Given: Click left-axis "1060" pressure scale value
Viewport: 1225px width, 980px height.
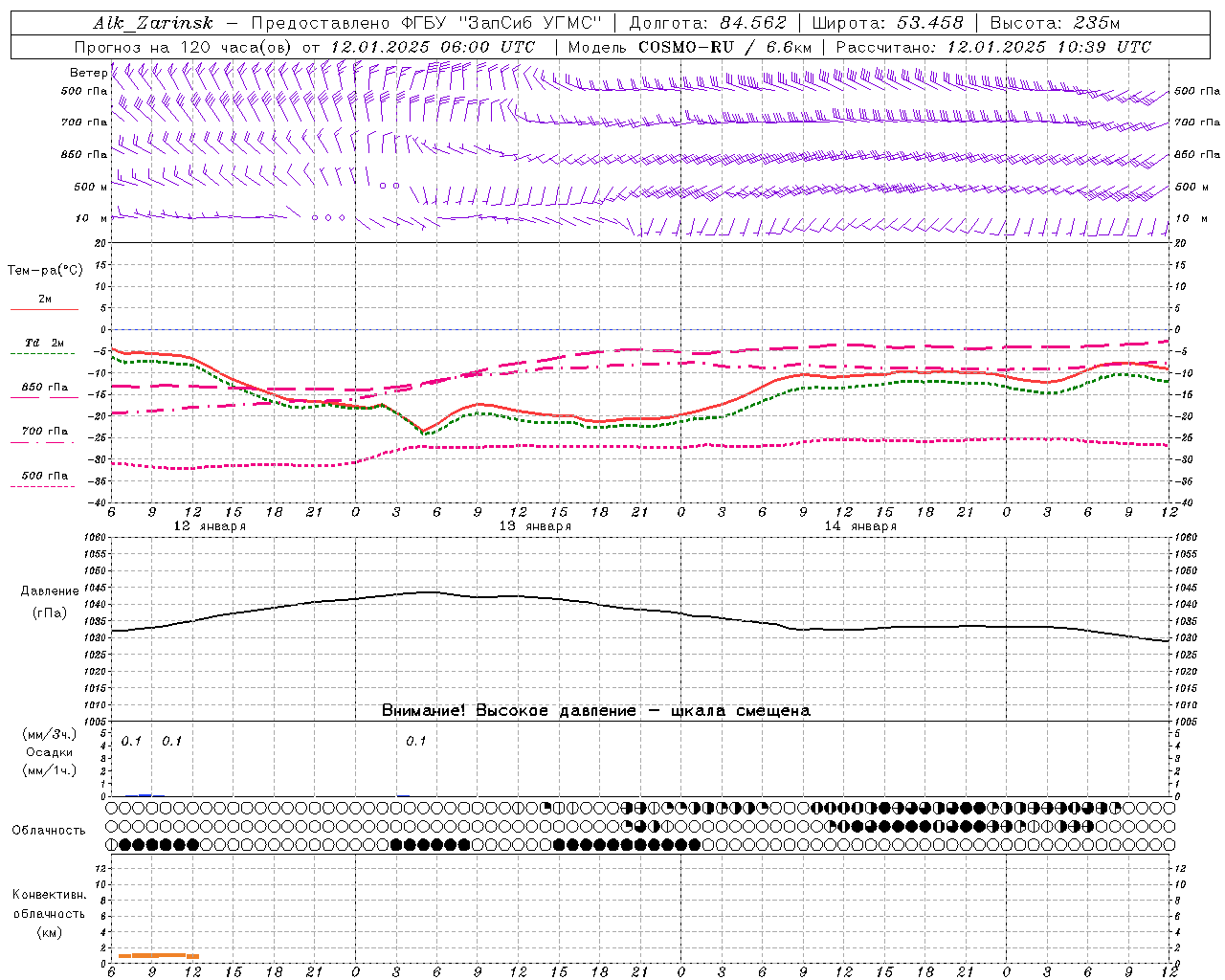Looking at the screenshot, I should click(x=97, y=538).
